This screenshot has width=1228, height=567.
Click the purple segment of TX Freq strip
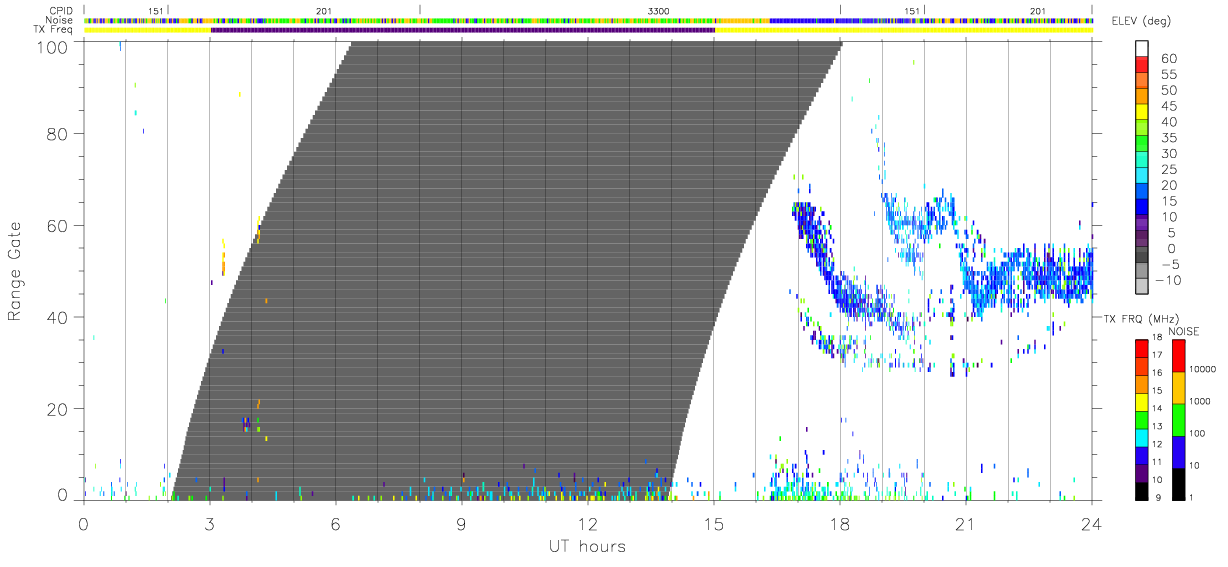463,30
